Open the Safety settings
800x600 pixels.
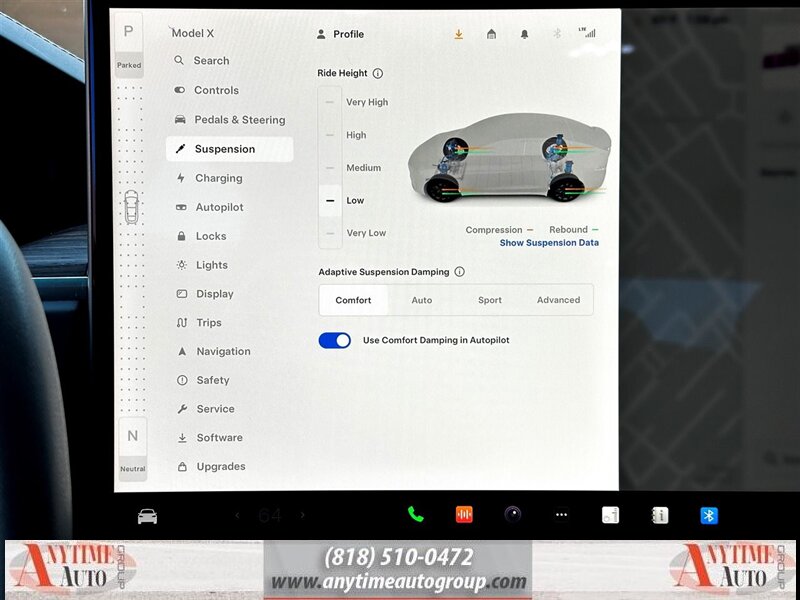point(203,380)
